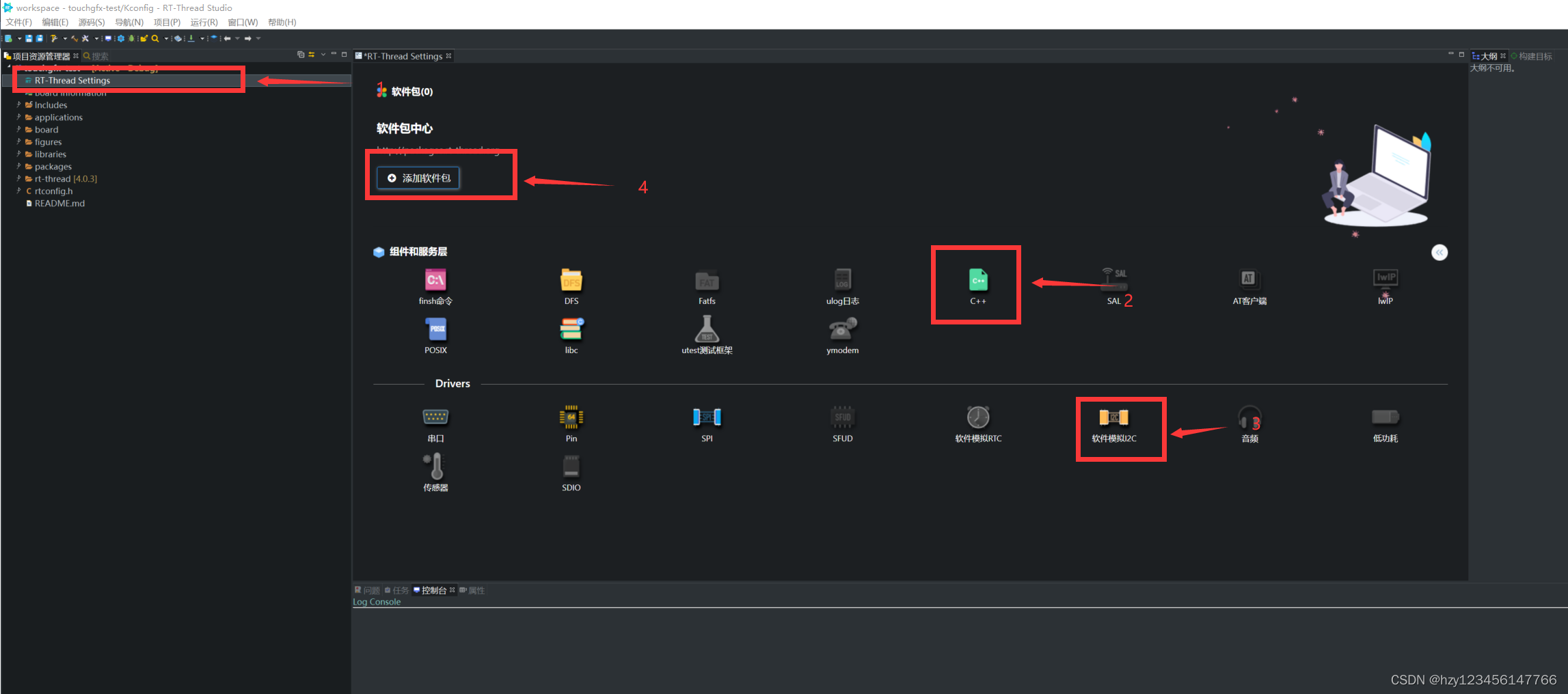The height and width of the screenshot is (694, 1568).
Task: Open the 项目(P) menu
Action: (x=167, y=23)
